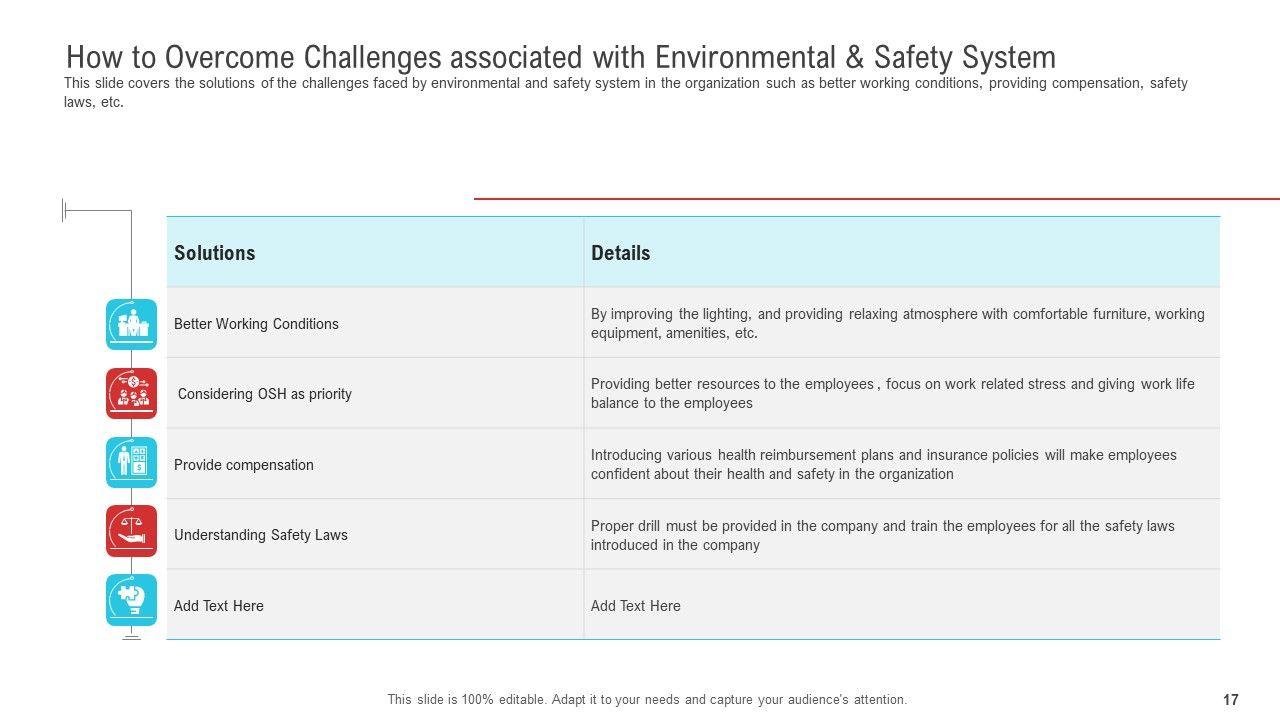The height and width of the screenshot is (720, 1280).
Task: Click Add Text Here in Details column
Action: [x=636, y=606]
